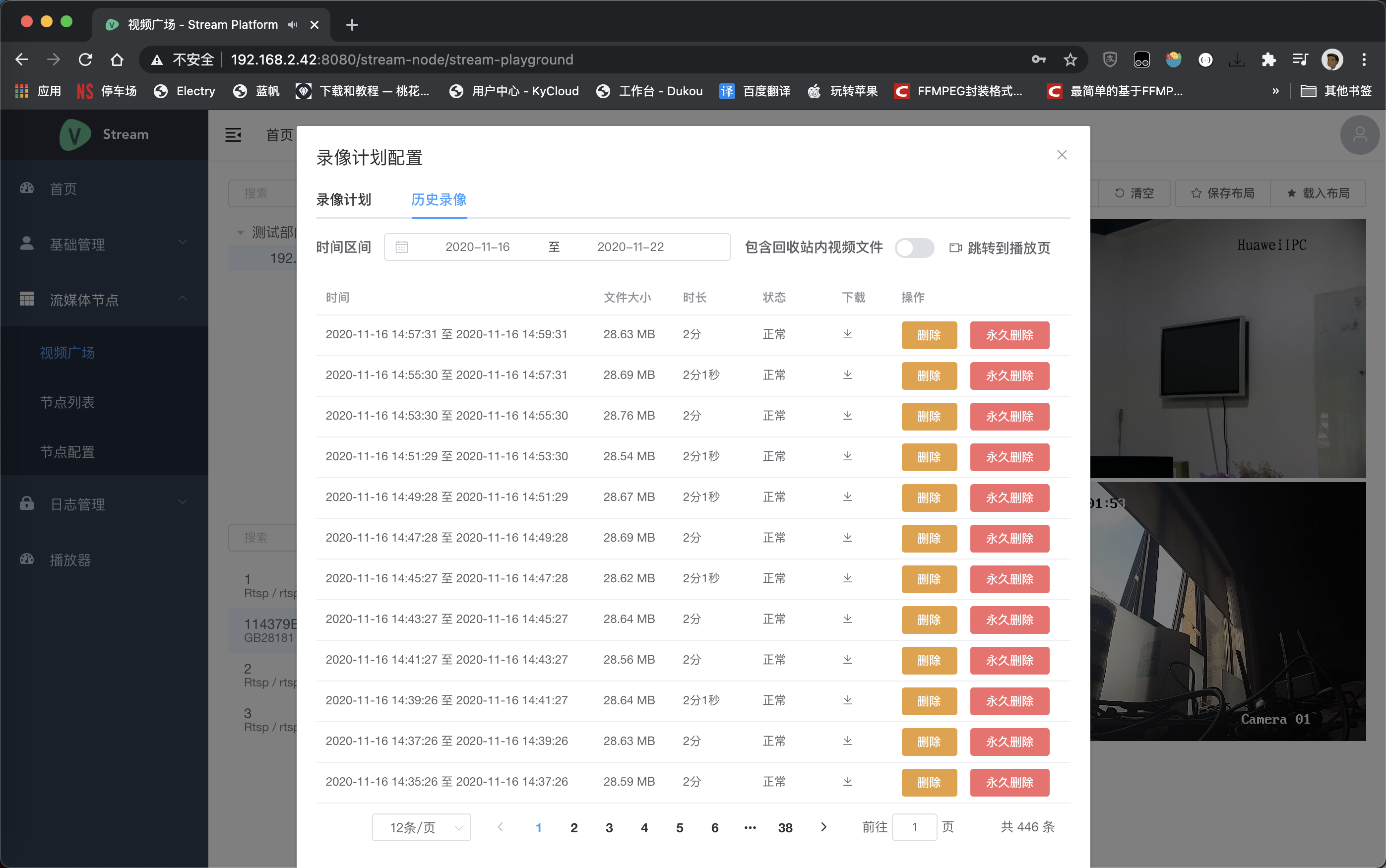Switch to the 录像计划 tab
The height and width of the screenshot is (868, 1386).
[x=343, y=199]
